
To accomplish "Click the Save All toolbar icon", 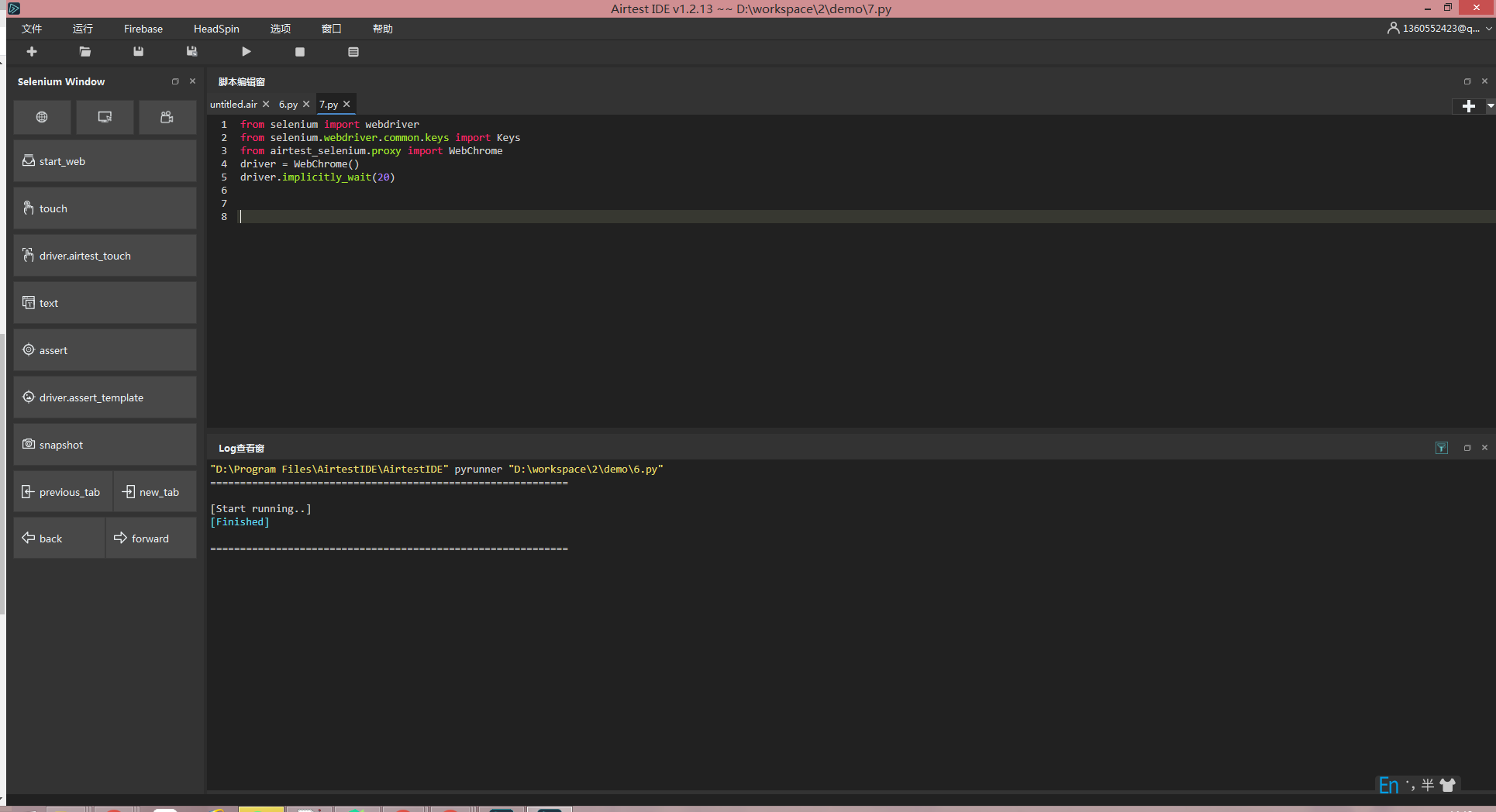I will [191, 52].
